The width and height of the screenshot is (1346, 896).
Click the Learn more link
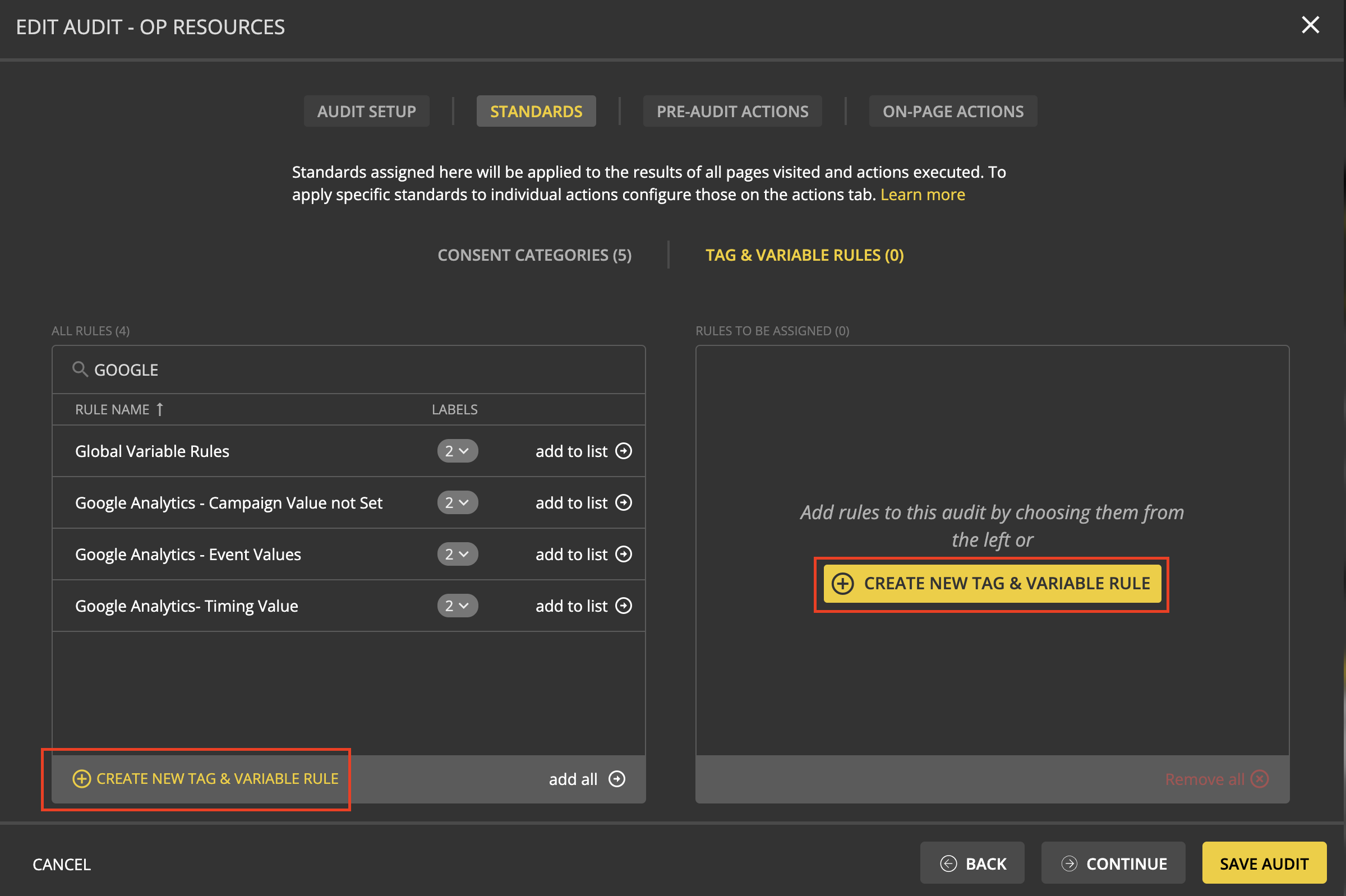pos(923,195)
